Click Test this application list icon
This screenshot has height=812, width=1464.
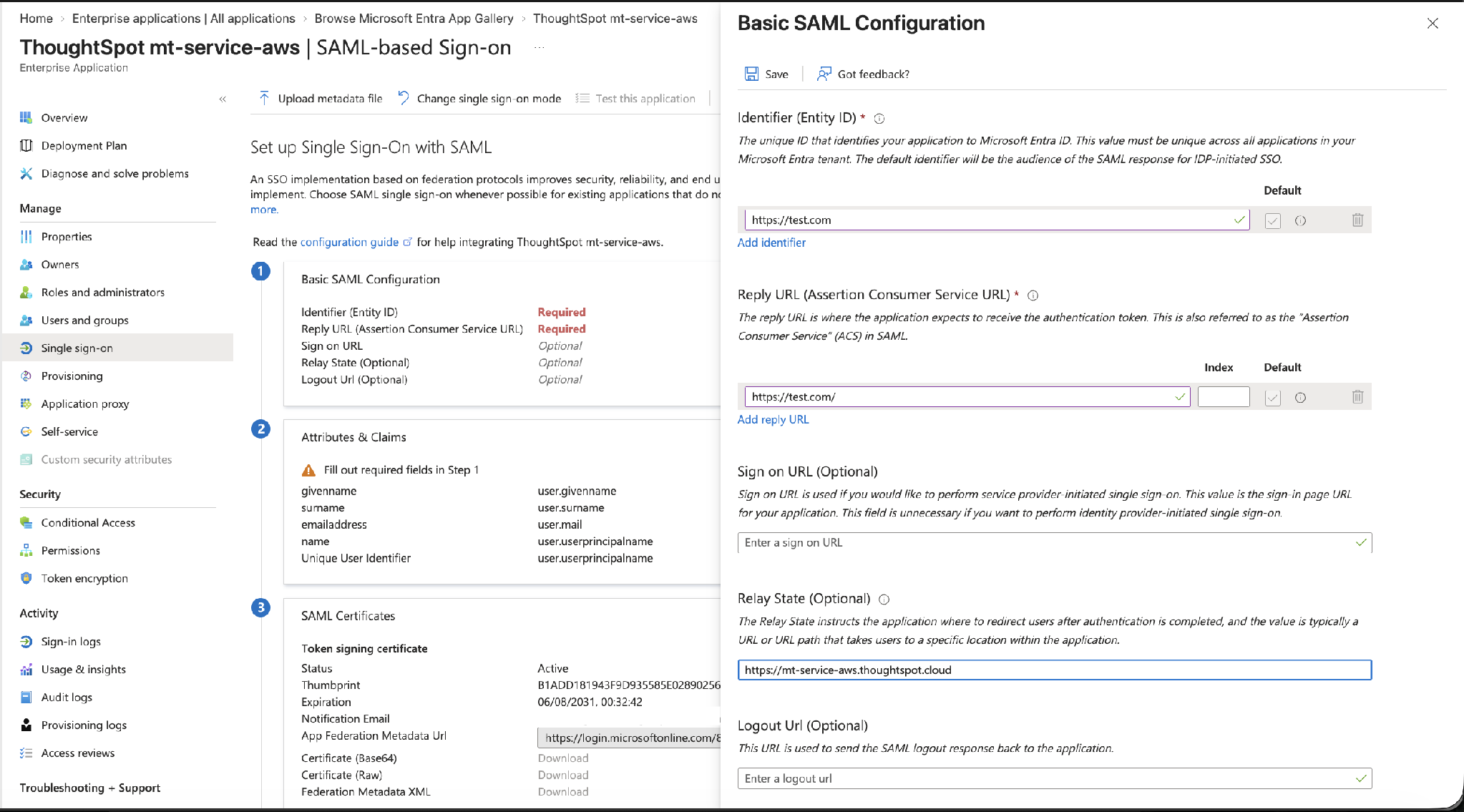pos(582,98)
